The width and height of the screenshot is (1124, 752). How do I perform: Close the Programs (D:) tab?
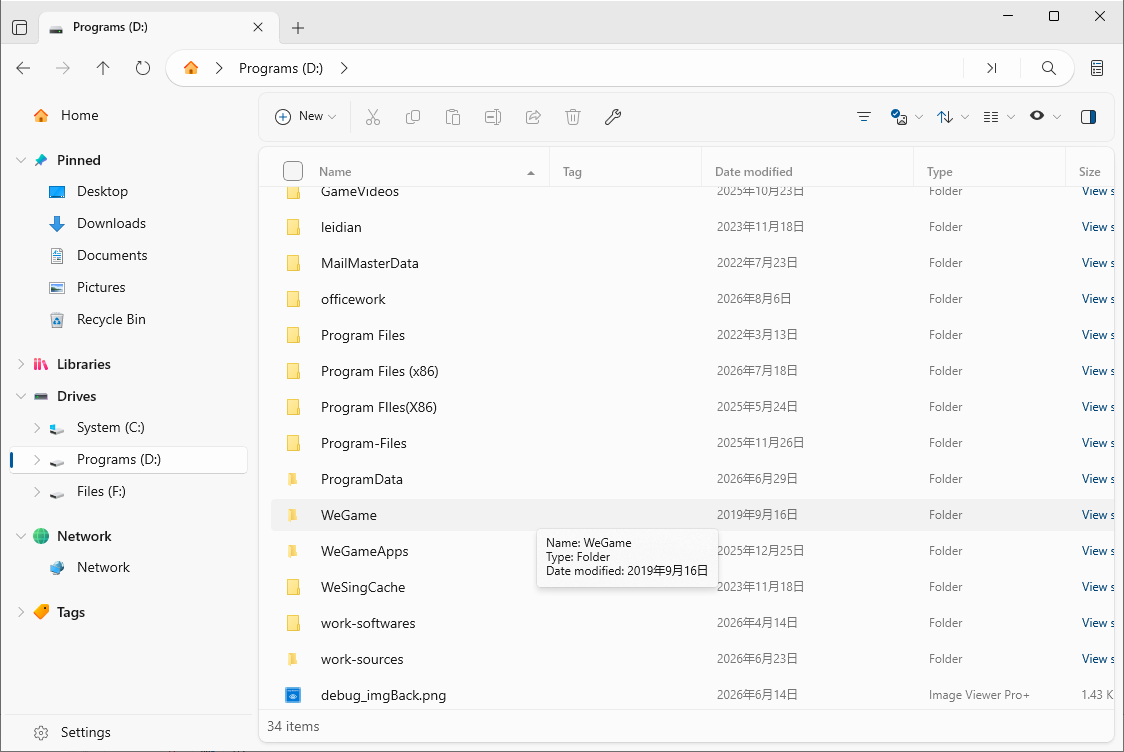pyautogui.click(x=258, y=27)
